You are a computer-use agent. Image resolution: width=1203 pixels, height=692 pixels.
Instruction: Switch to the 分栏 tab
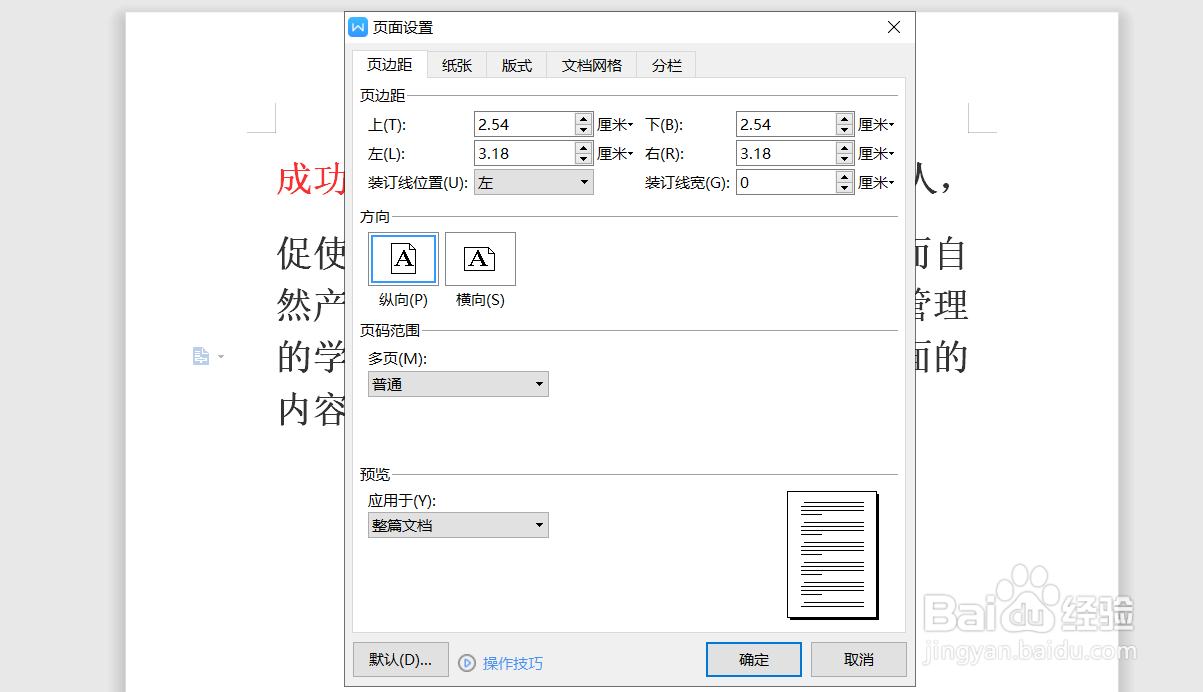665,64
